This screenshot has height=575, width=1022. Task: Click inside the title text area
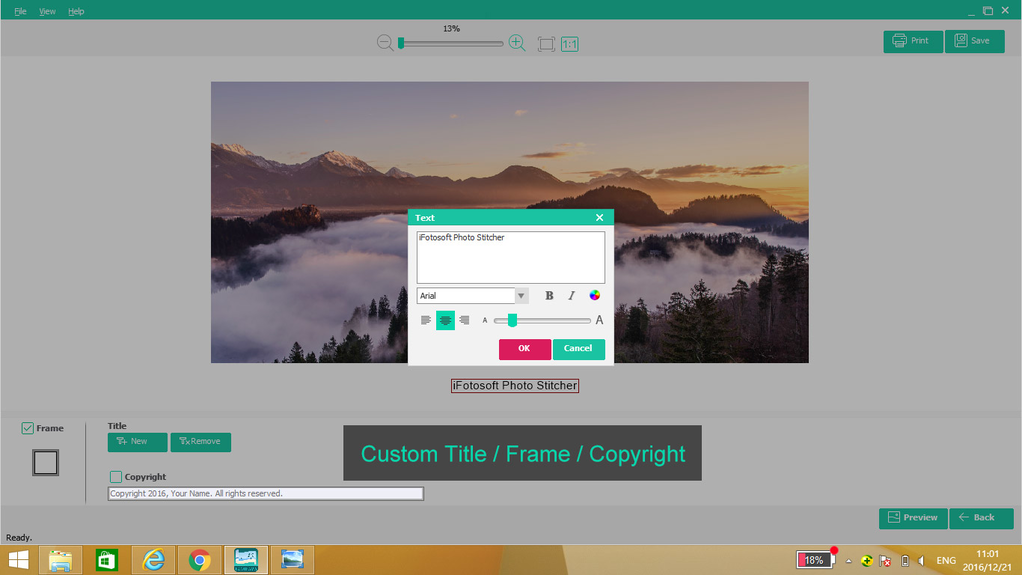pyautogui.click(x=511, y=257)
